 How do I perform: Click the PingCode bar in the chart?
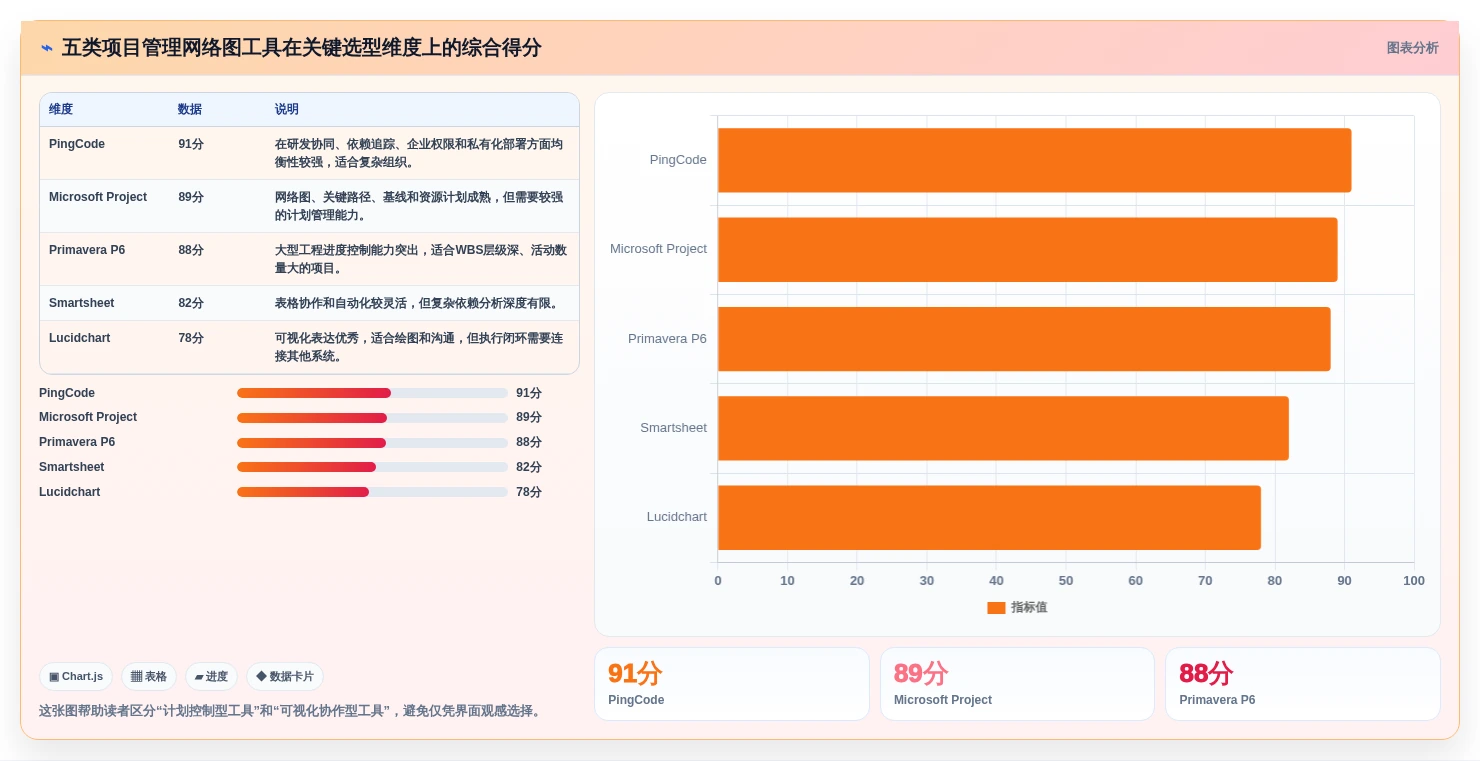1034,160
